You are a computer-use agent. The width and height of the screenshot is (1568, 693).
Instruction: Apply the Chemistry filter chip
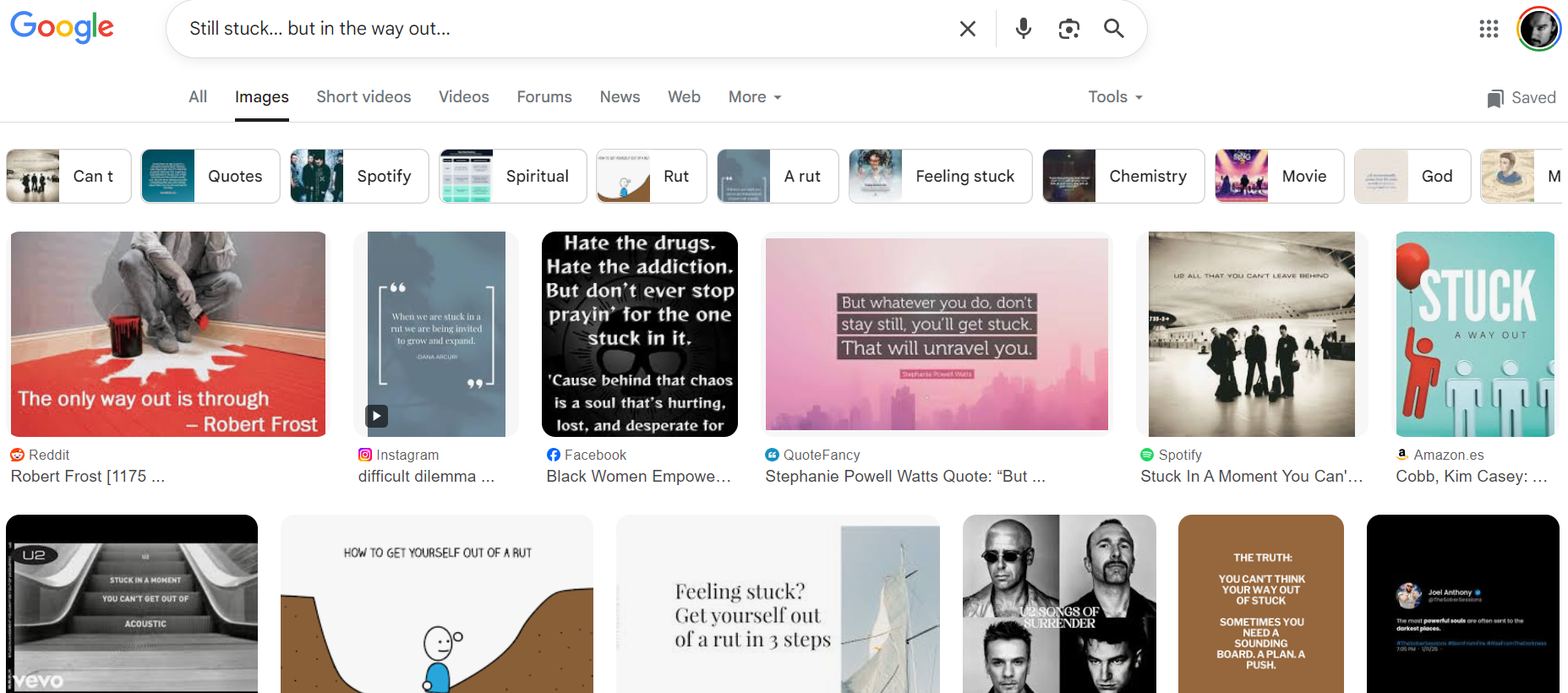point(1123,176)
